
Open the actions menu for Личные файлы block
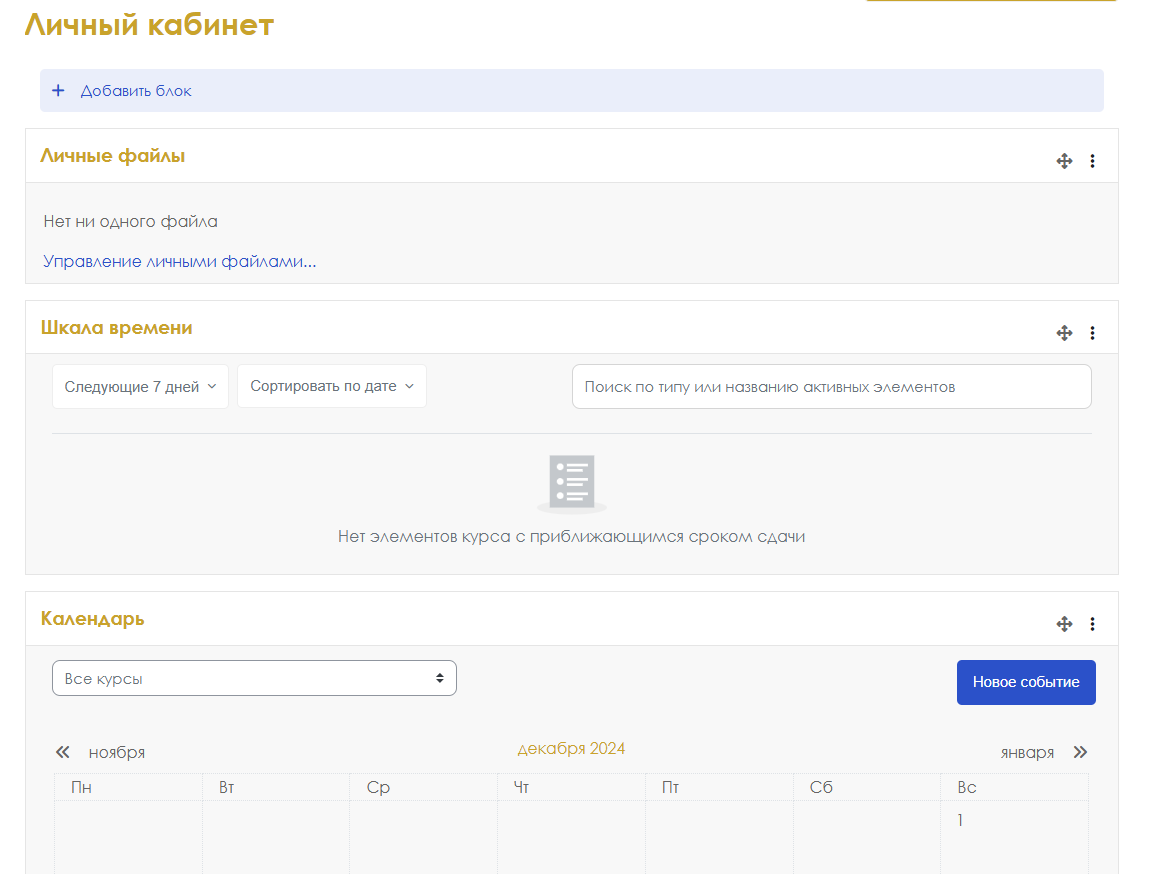point(1092,161)
